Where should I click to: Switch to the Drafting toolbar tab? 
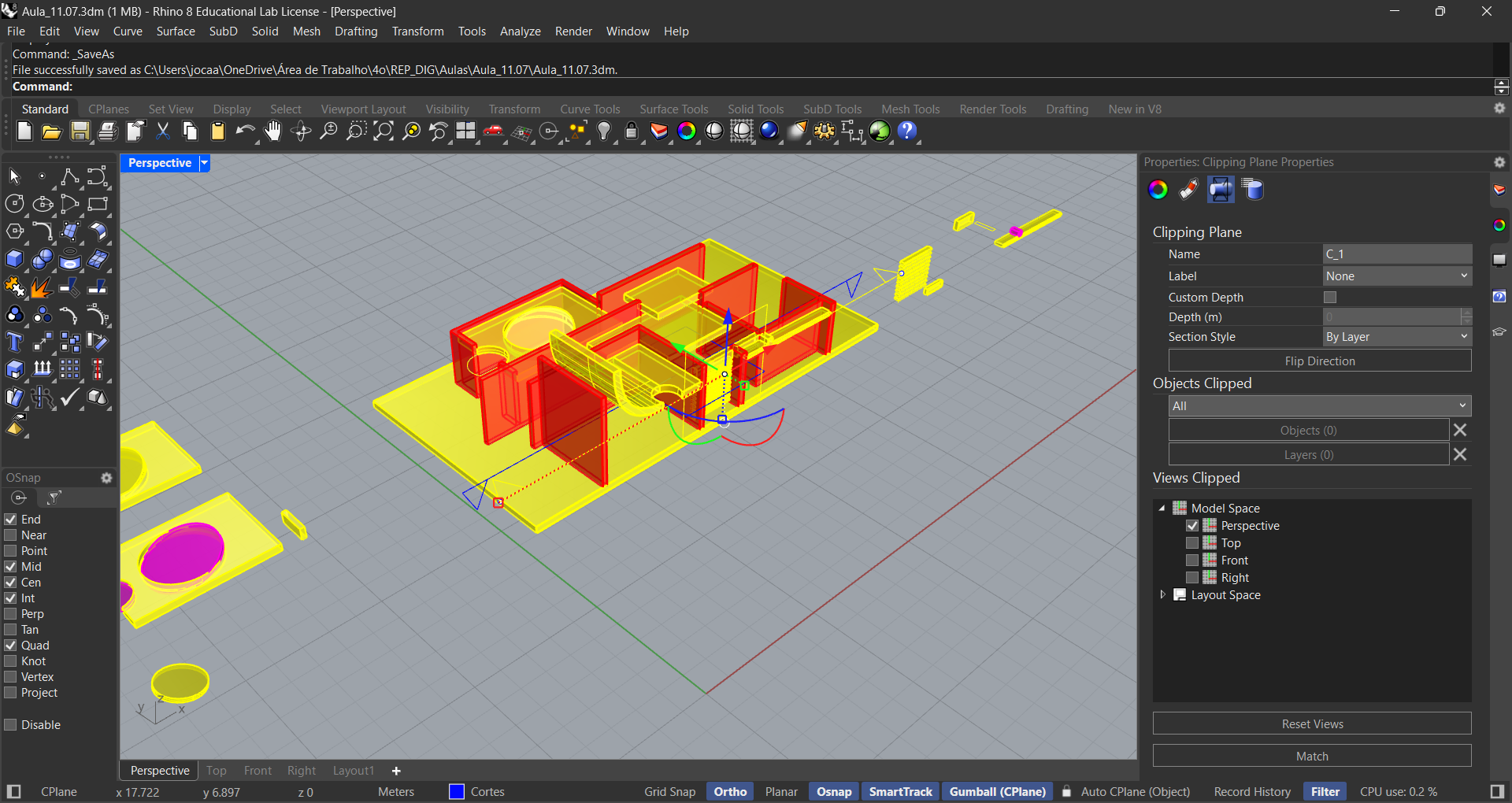(1067, 109)
